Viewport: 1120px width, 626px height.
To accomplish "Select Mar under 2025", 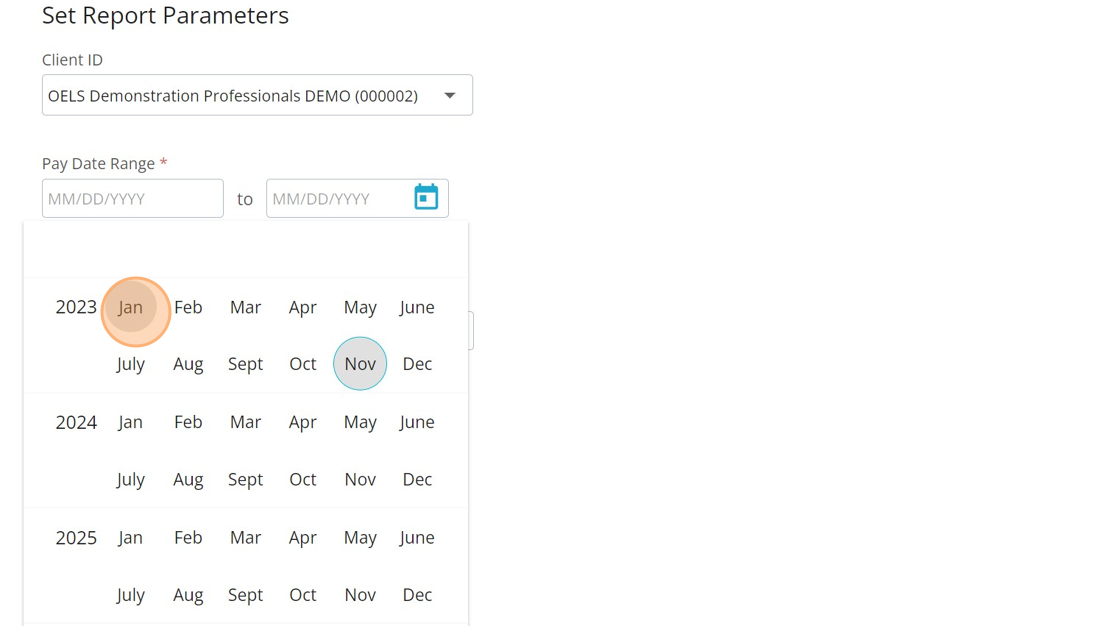I will pyautogui.click(x=245, y=538).
